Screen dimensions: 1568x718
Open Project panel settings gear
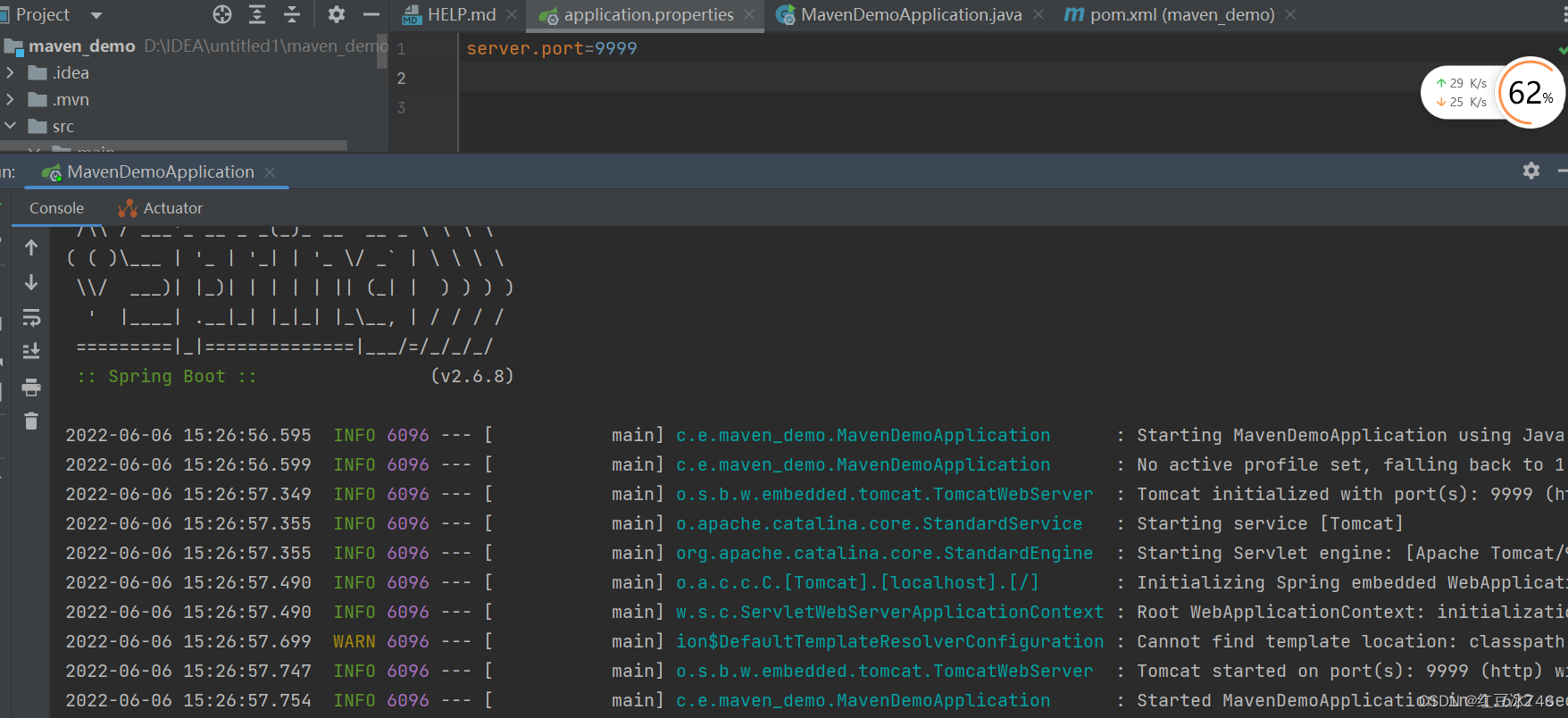(336, 14)
